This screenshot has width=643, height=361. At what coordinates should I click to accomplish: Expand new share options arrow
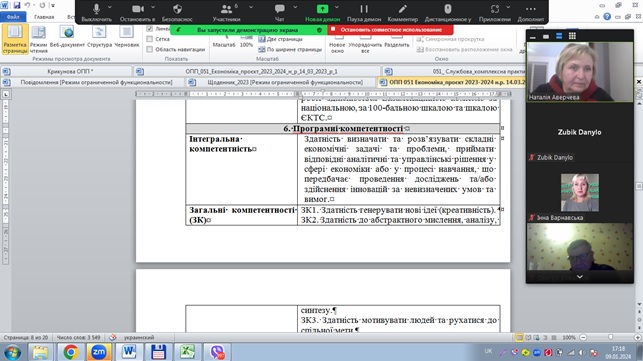pos(337,7)
